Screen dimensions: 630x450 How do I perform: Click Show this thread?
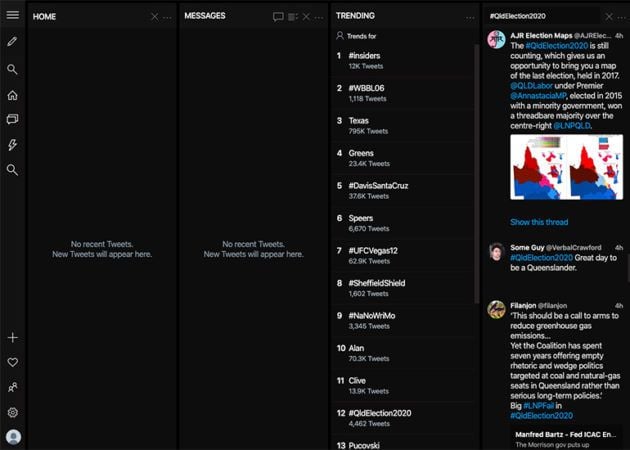coord(539,222)
